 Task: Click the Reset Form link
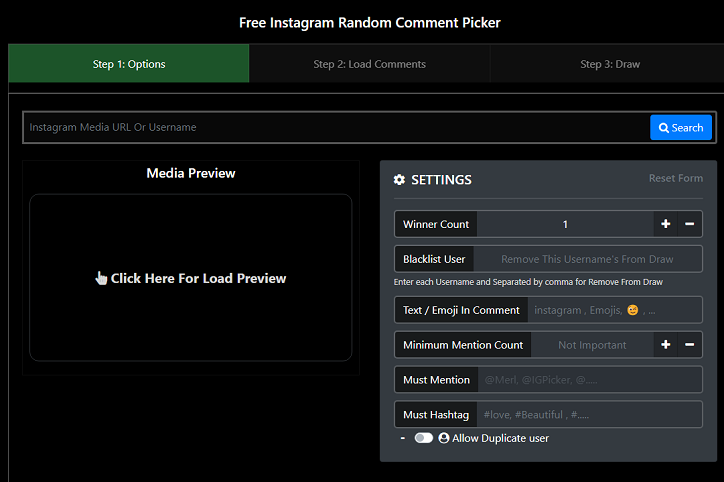(x=676, y=178)
